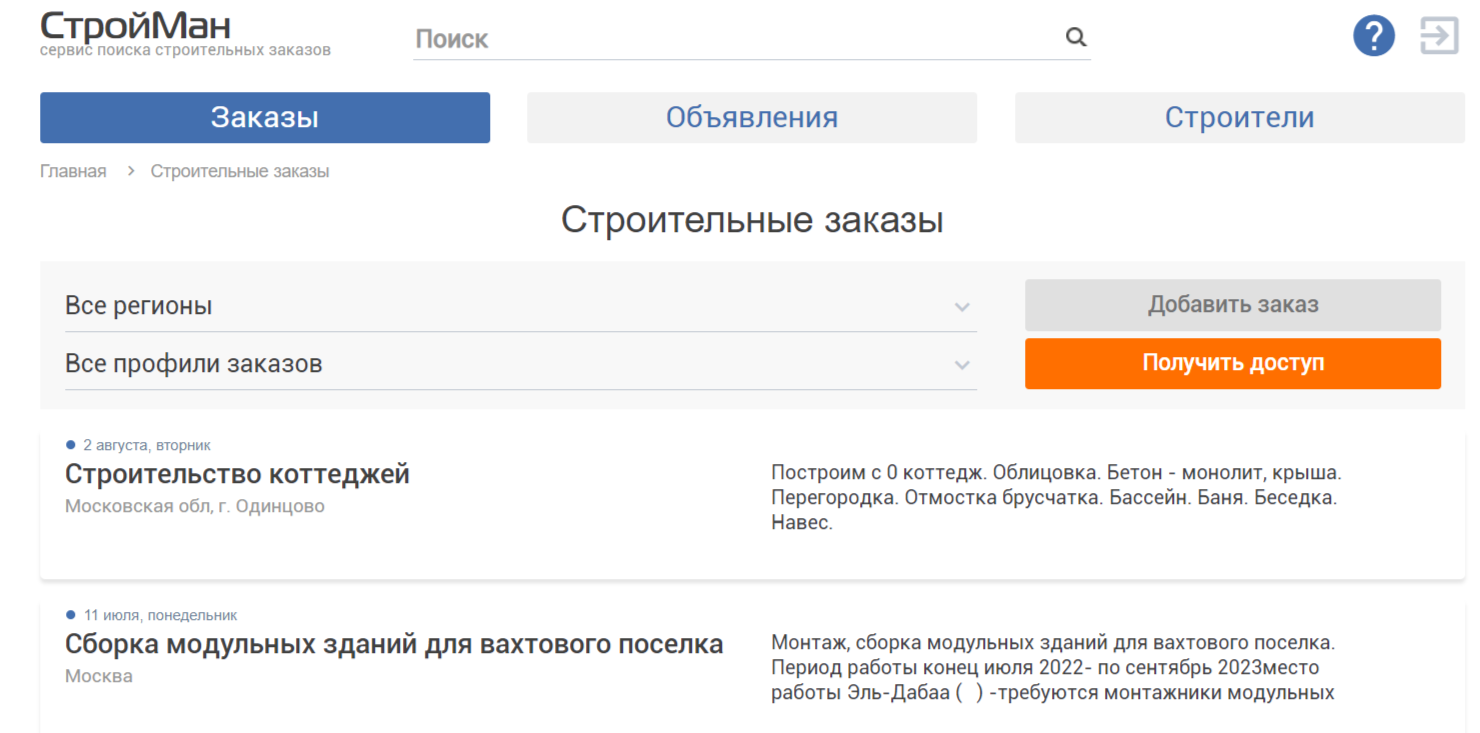This screenshot has height=733, width=1480.
Task: Click the Добавить заказ button
Action: [x=1232, y=305]
